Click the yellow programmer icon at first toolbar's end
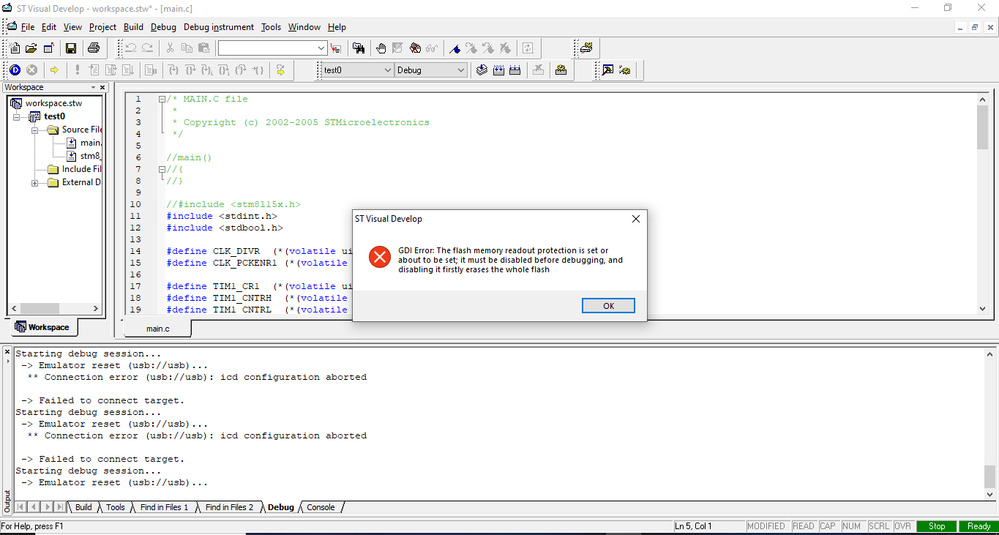This screenshot has height=535, width=999. (587, 48)
